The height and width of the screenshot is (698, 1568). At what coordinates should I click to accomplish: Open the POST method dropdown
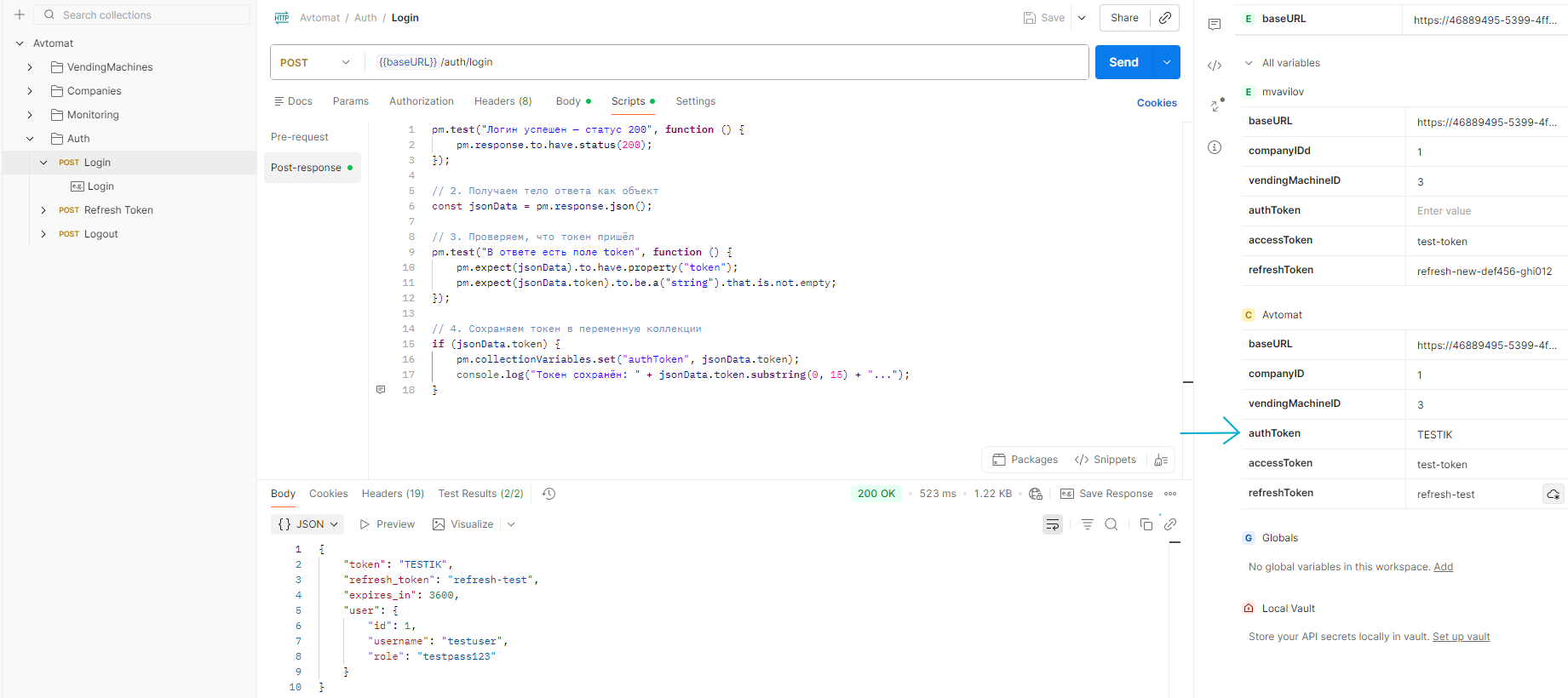click(315, 62)
